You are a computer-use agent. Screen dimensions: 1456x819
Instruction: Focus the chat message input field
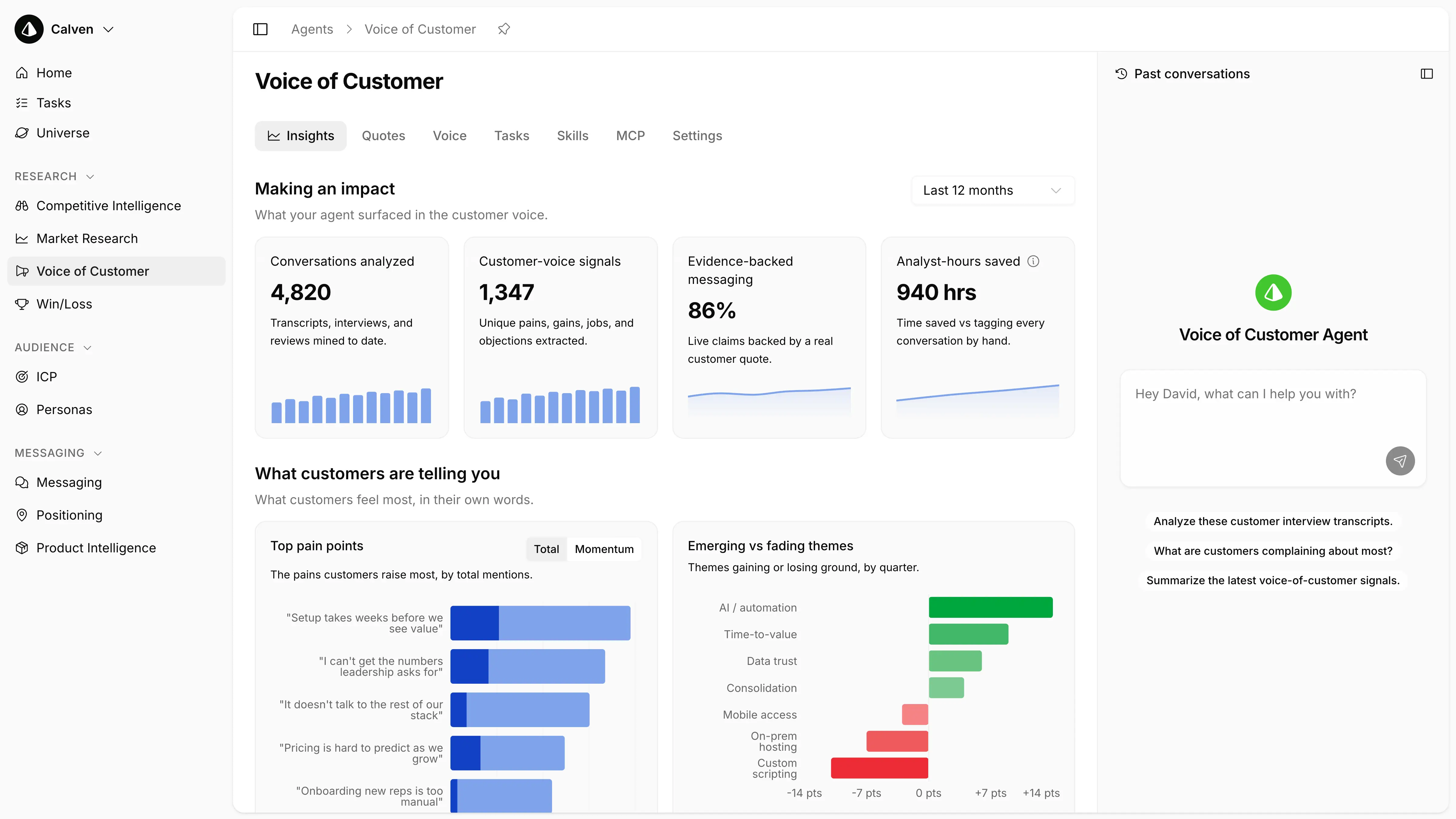pos(1273,428)
